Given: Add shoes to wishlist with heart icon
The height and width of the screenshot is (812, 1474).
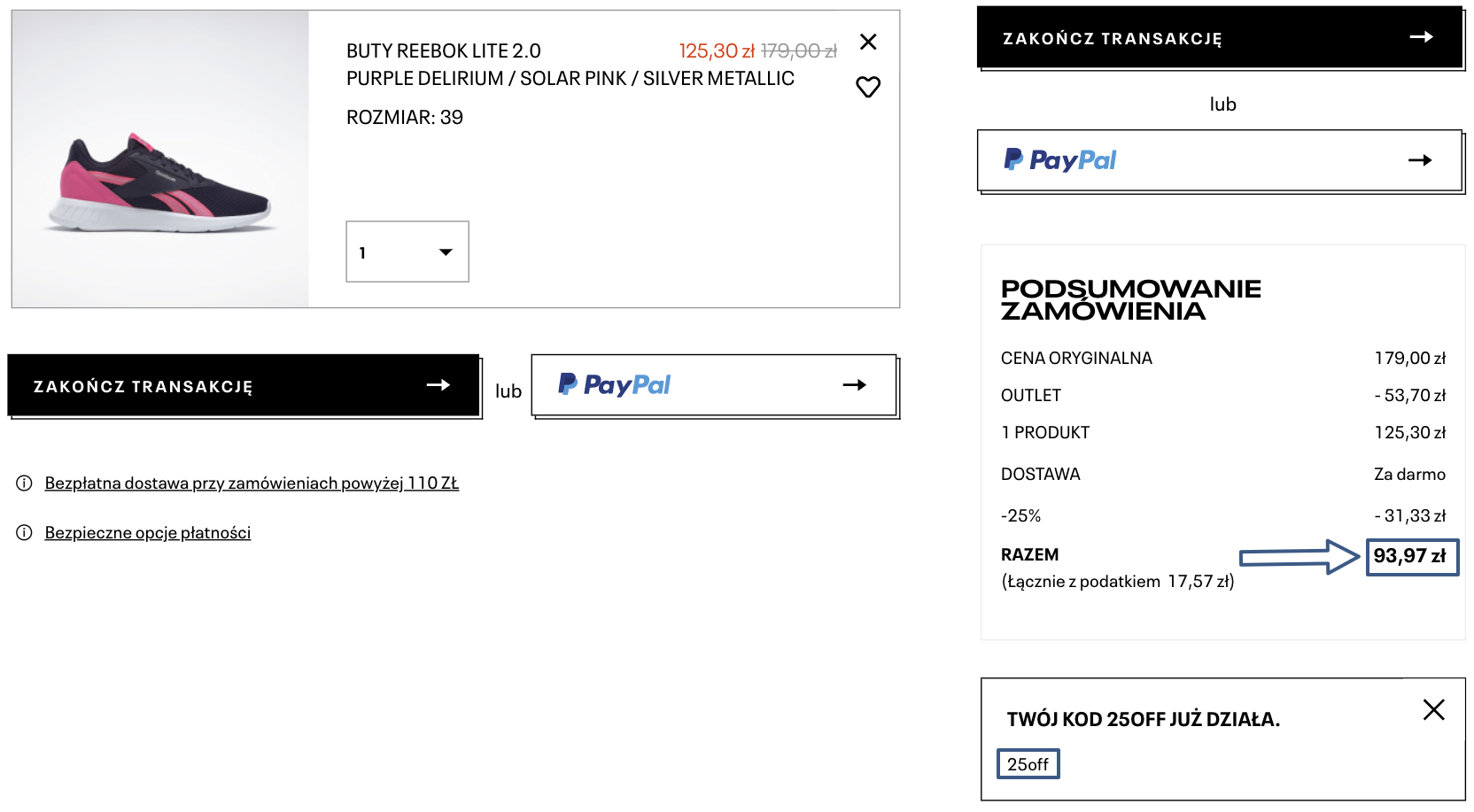Looking at the screenshot, I should pyautogui.click(x=868, y=87).
